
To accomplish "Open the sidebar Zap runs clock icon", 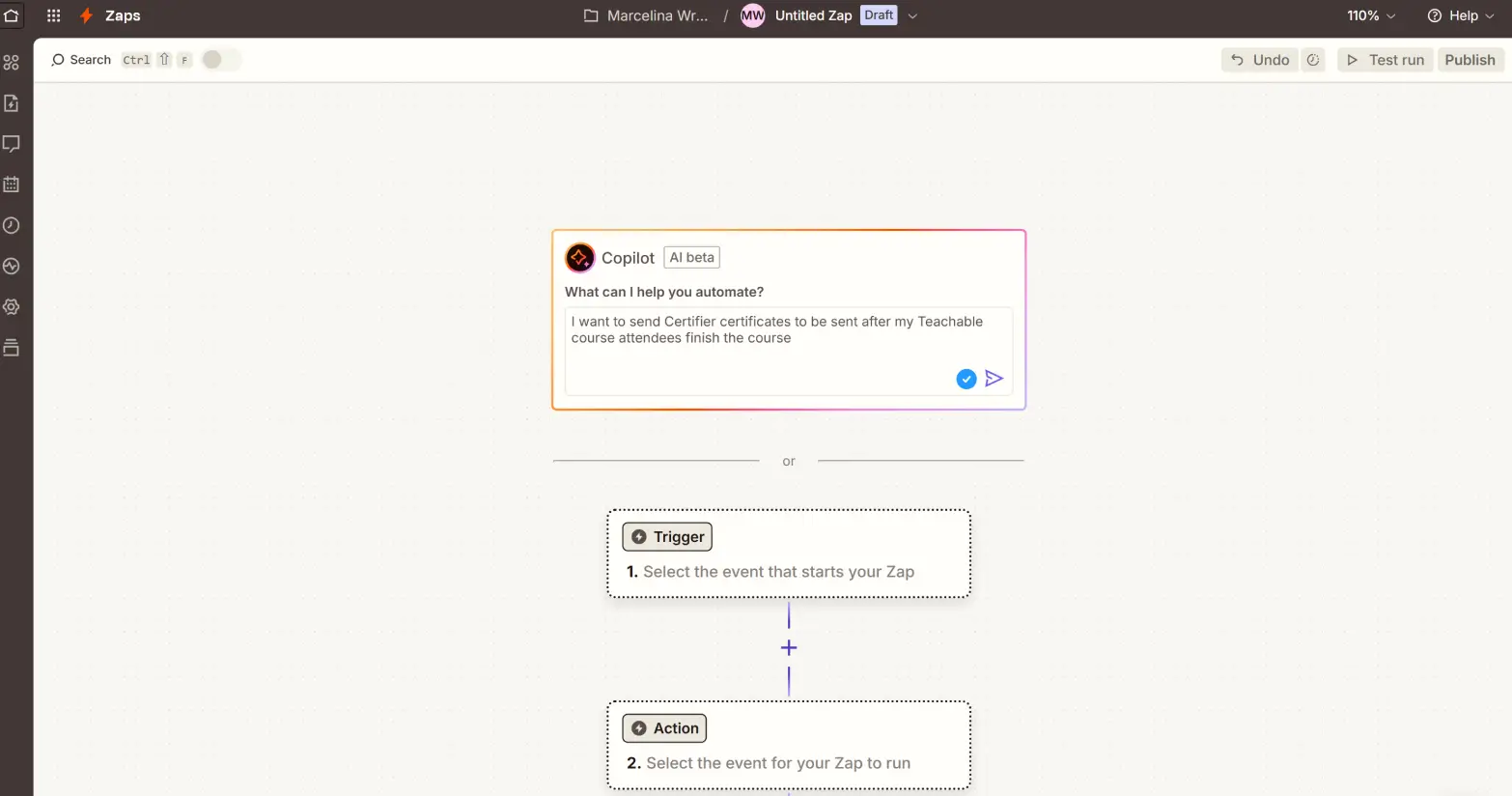I will pos(12,225).
